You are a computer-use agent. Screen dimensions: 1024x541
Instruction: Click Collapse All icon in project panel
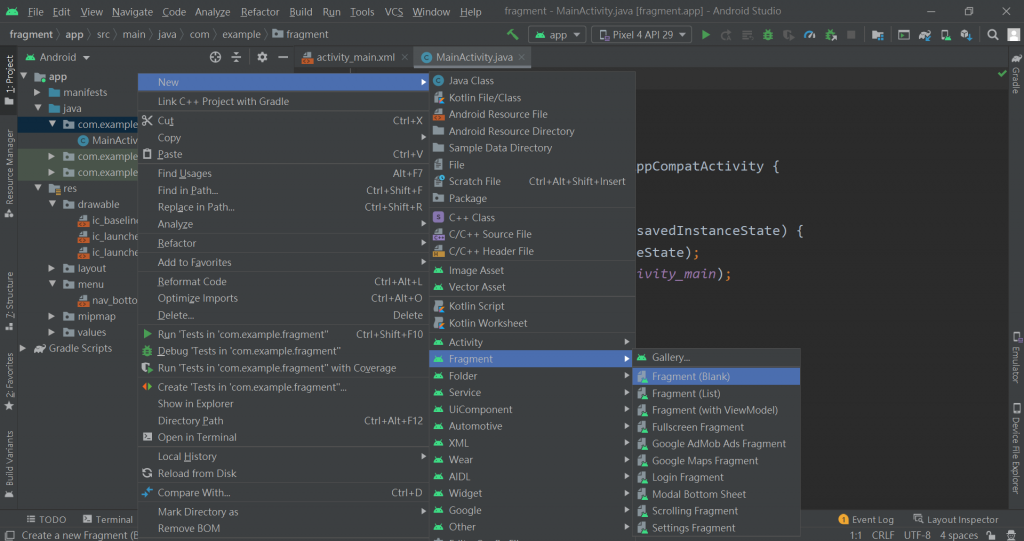238,57
